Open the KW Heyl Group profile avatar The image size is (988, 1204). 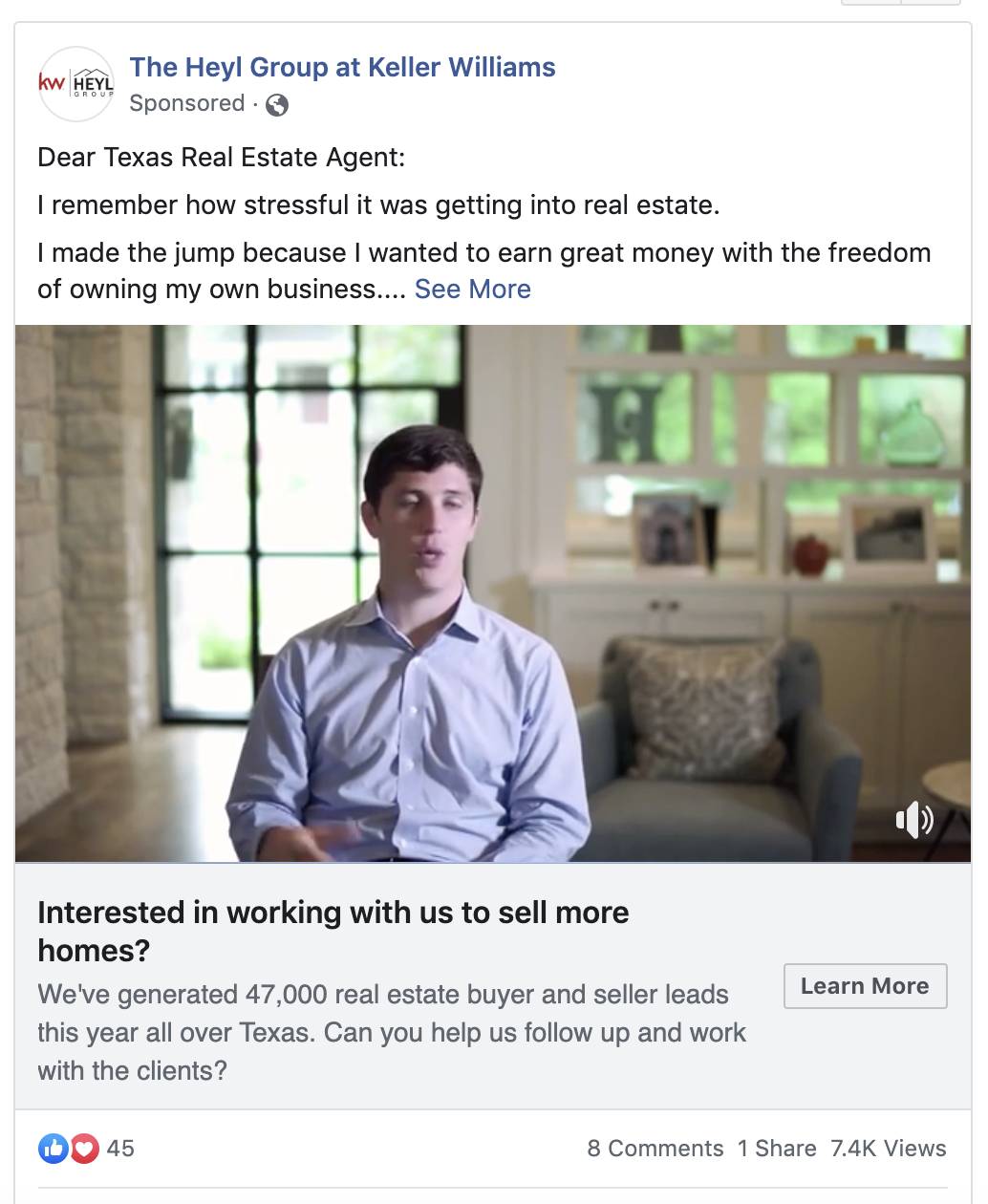[75, 84]
